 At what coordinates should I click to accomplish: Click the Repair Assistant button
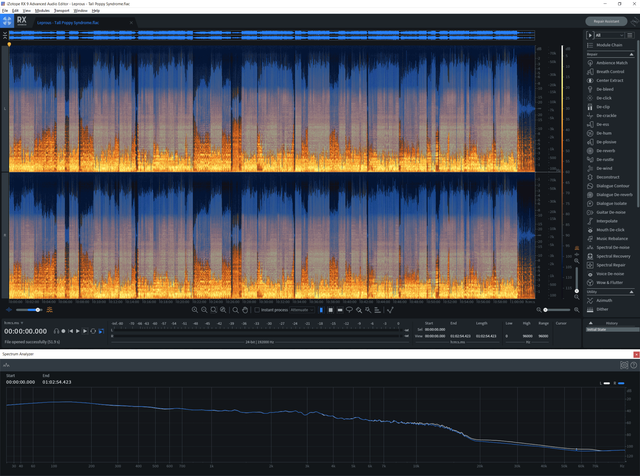coord(607,21)
